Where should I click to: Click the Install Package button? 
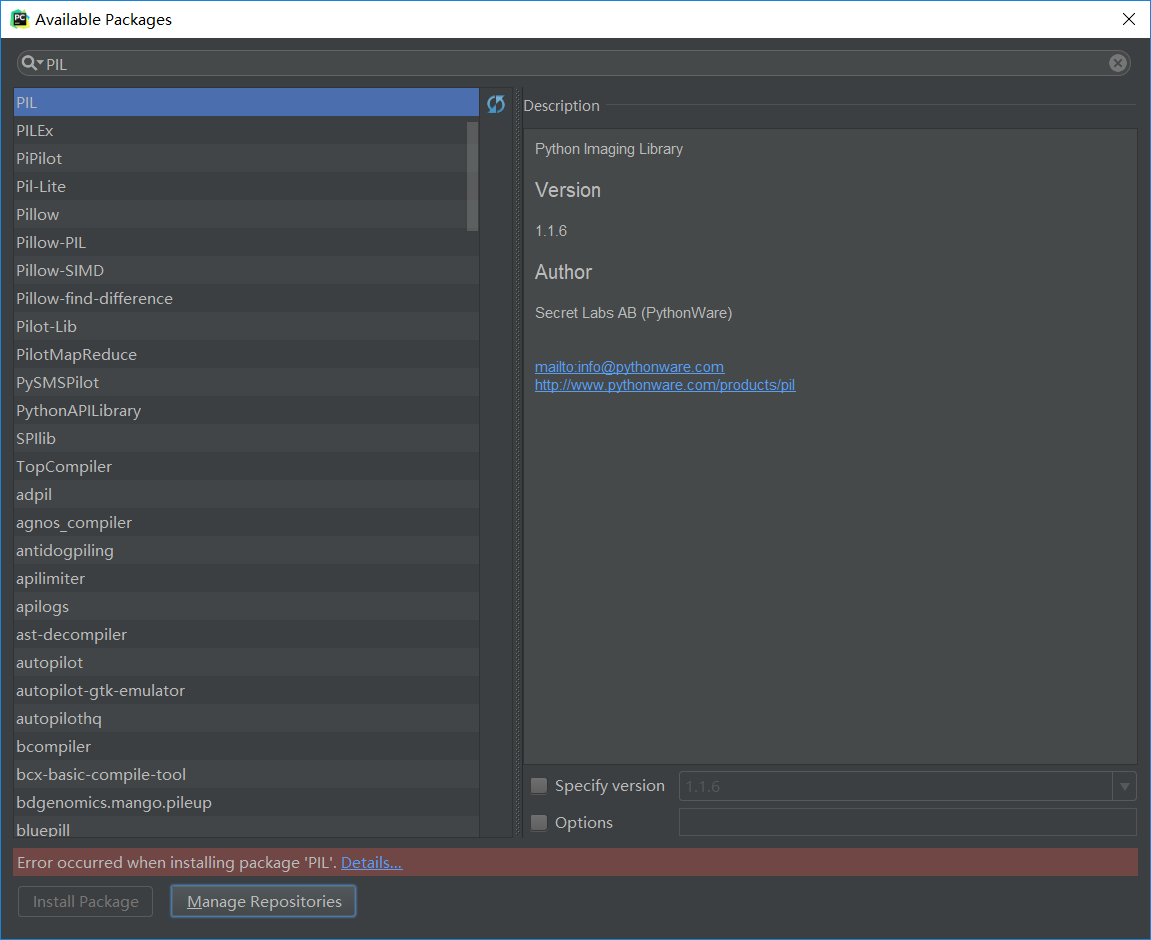coord(85,901)
